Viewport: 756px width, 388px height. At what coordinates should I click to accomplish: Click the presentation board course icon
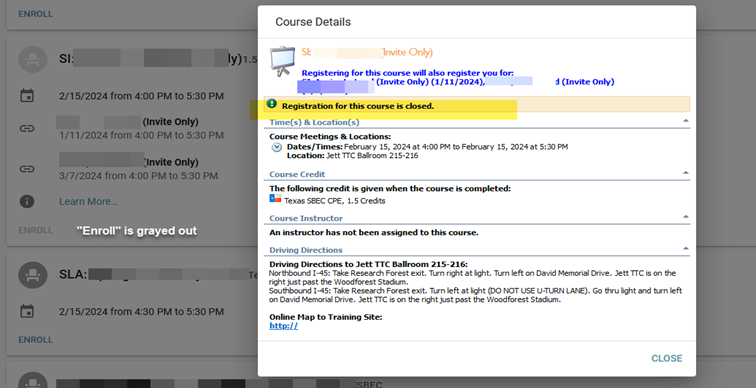pos(283,61)
